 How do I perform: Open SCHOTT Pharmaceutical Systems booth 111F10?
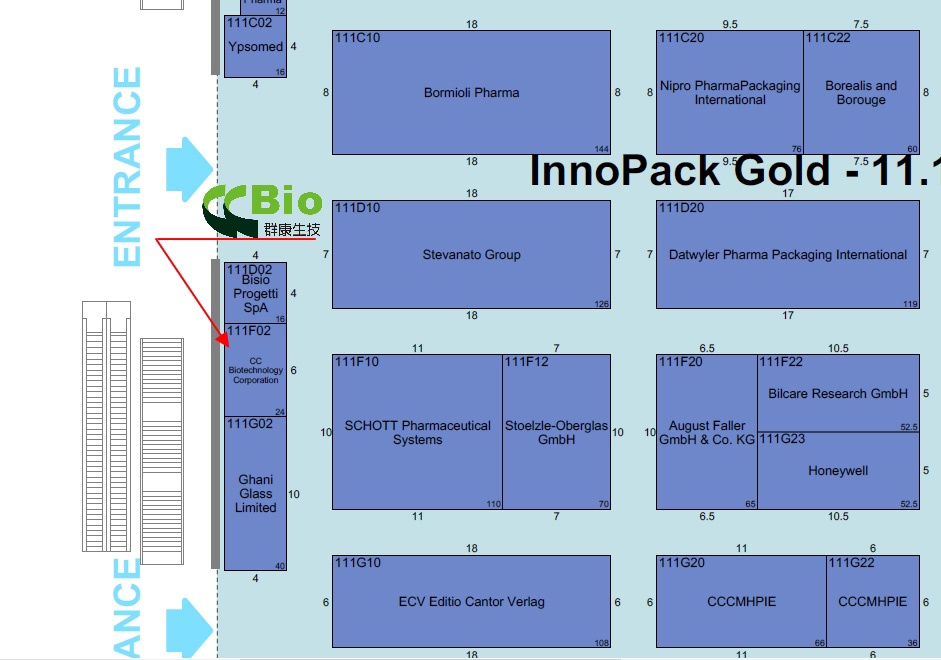tap(417, 432)
